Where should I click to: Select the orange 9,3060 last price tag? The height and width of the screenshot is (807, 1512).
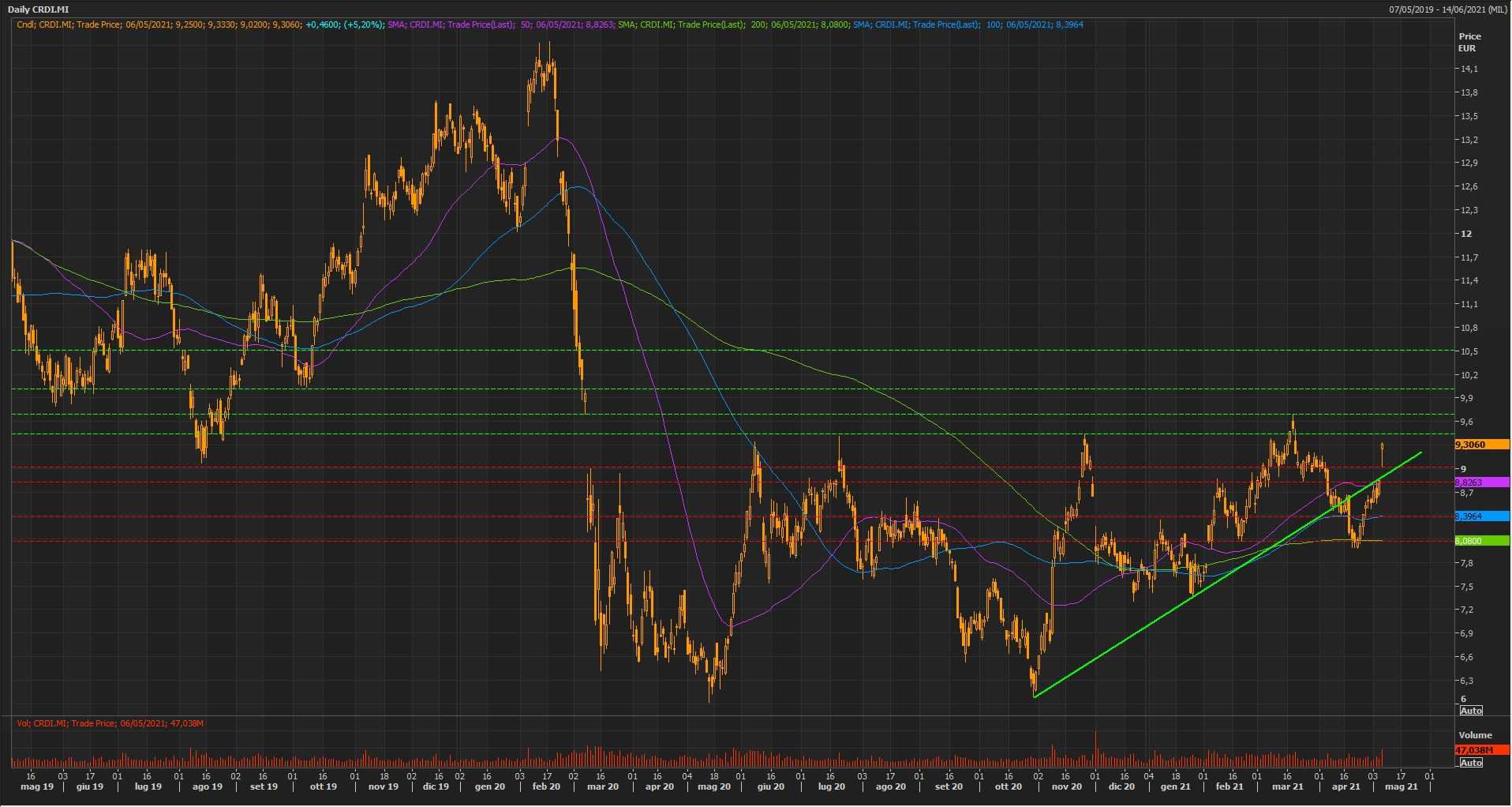point(1480,445)
